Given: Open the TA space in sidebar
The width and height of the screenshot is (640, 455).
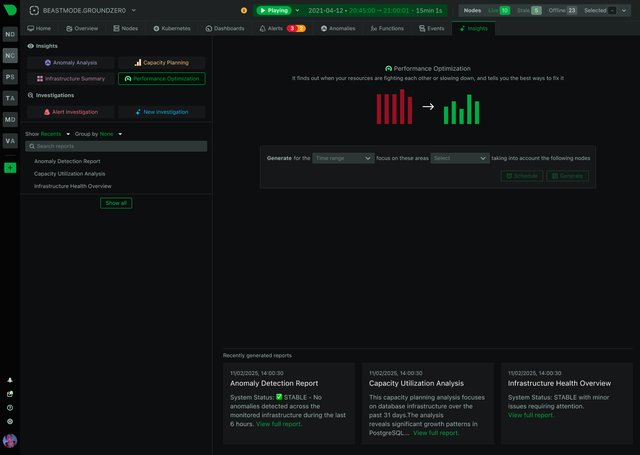Looking at the screenshot, I should click(x=10, y=98).
